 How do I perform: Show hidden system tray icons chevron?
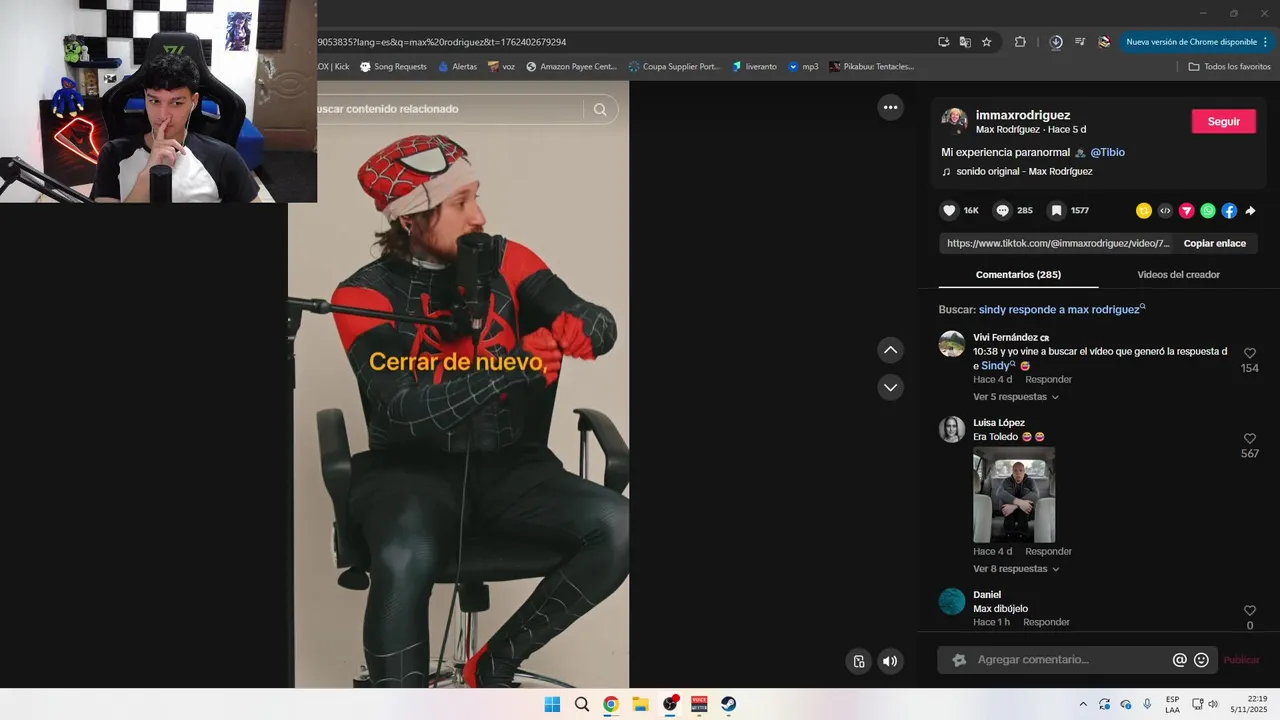1082,704
